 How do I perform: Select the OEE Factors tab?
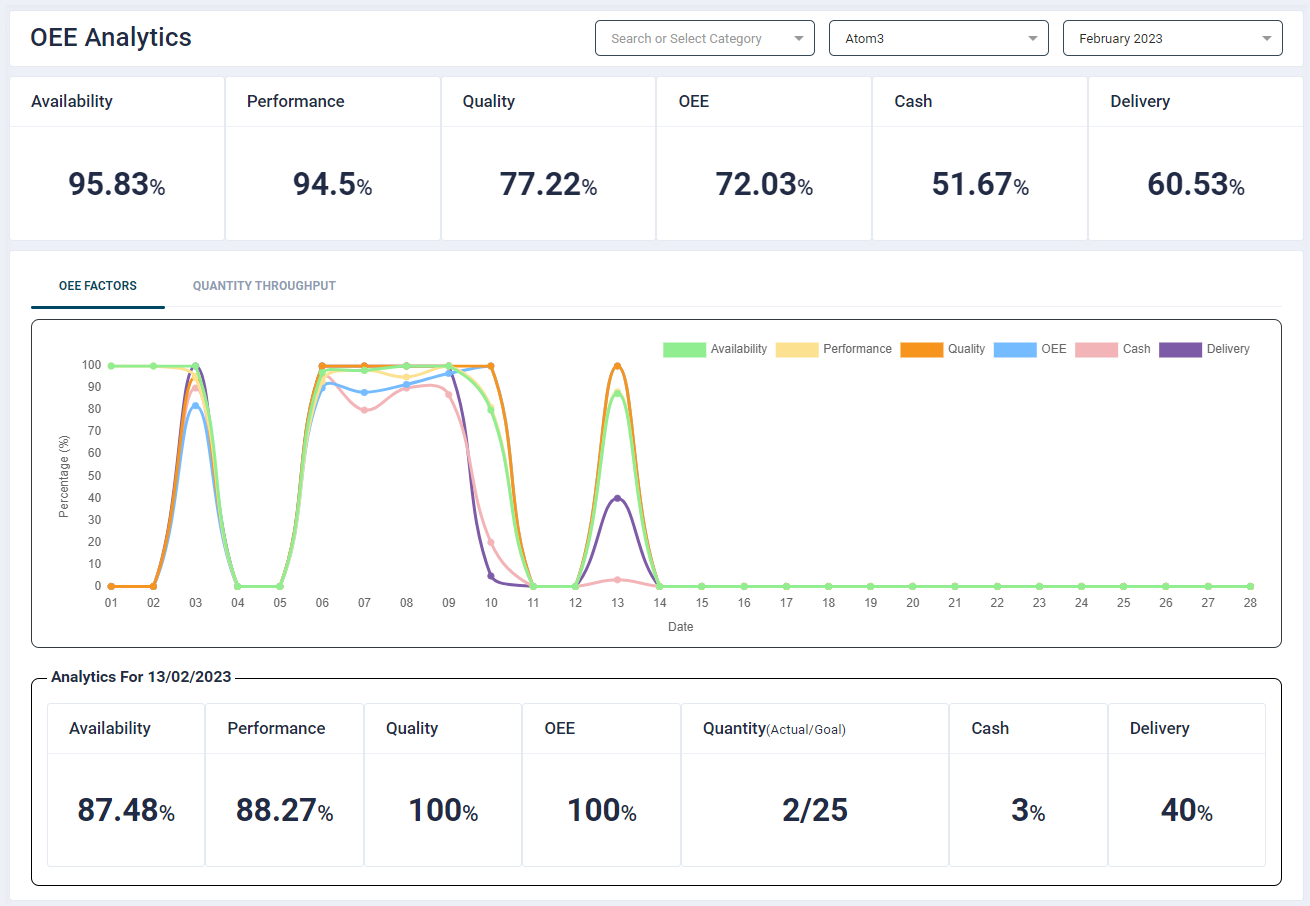click(x=98, y=286)
